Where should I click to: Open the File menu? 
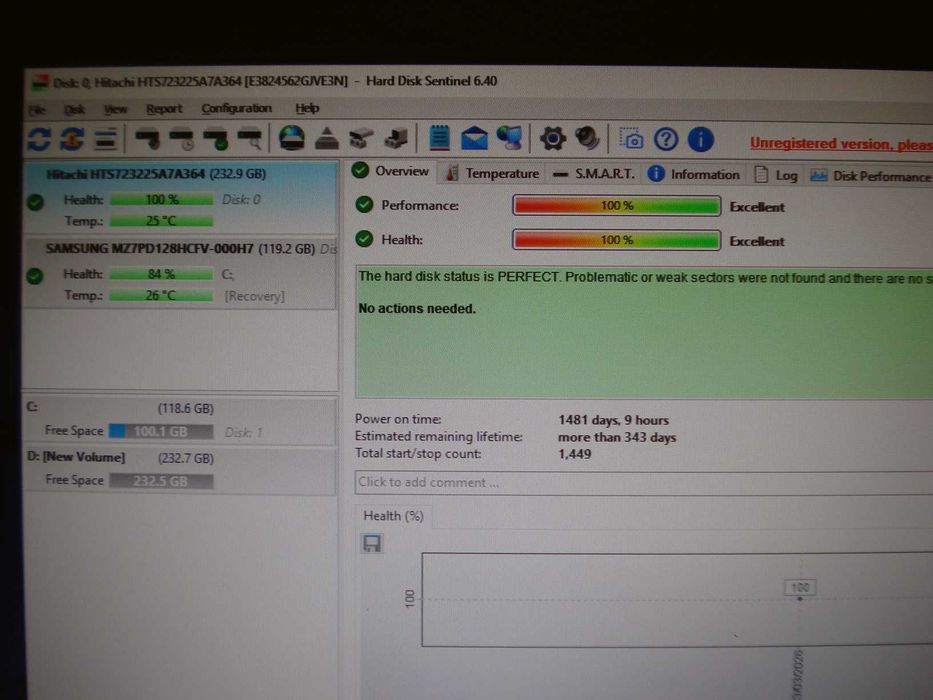click(x=37, y=110)
